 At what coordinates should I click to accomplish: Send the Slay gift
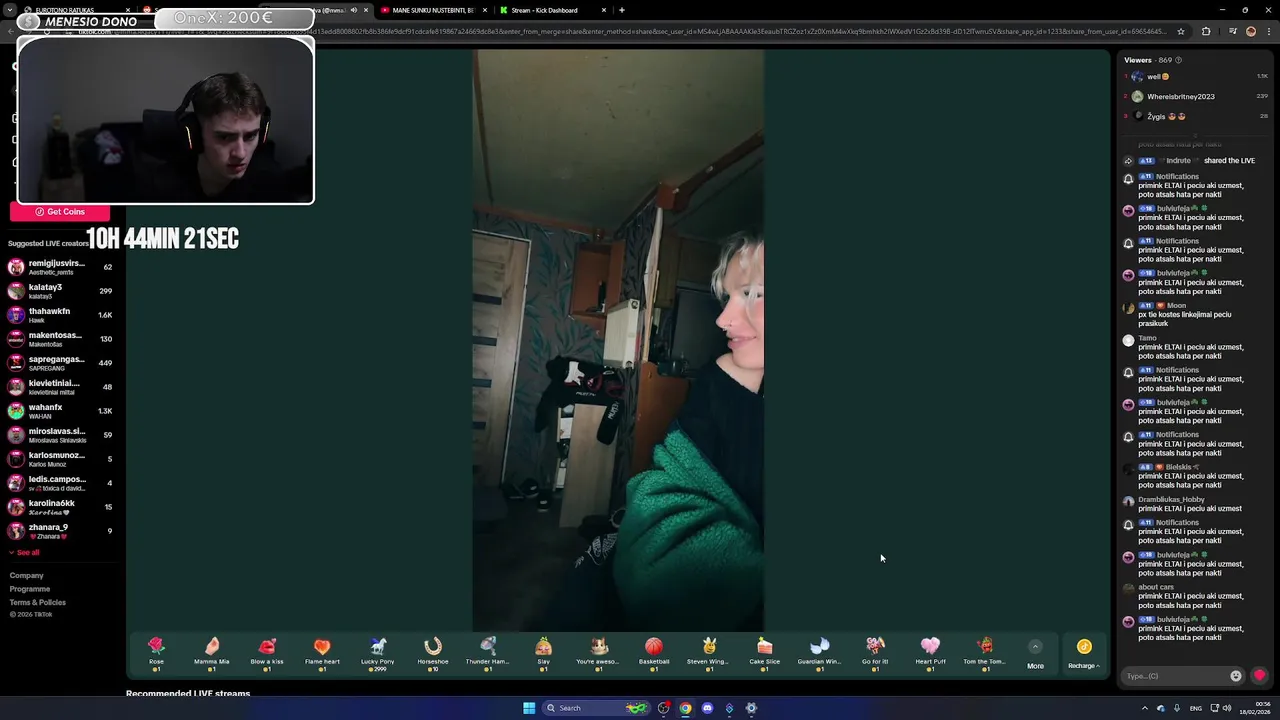click(x=543, y=654)
